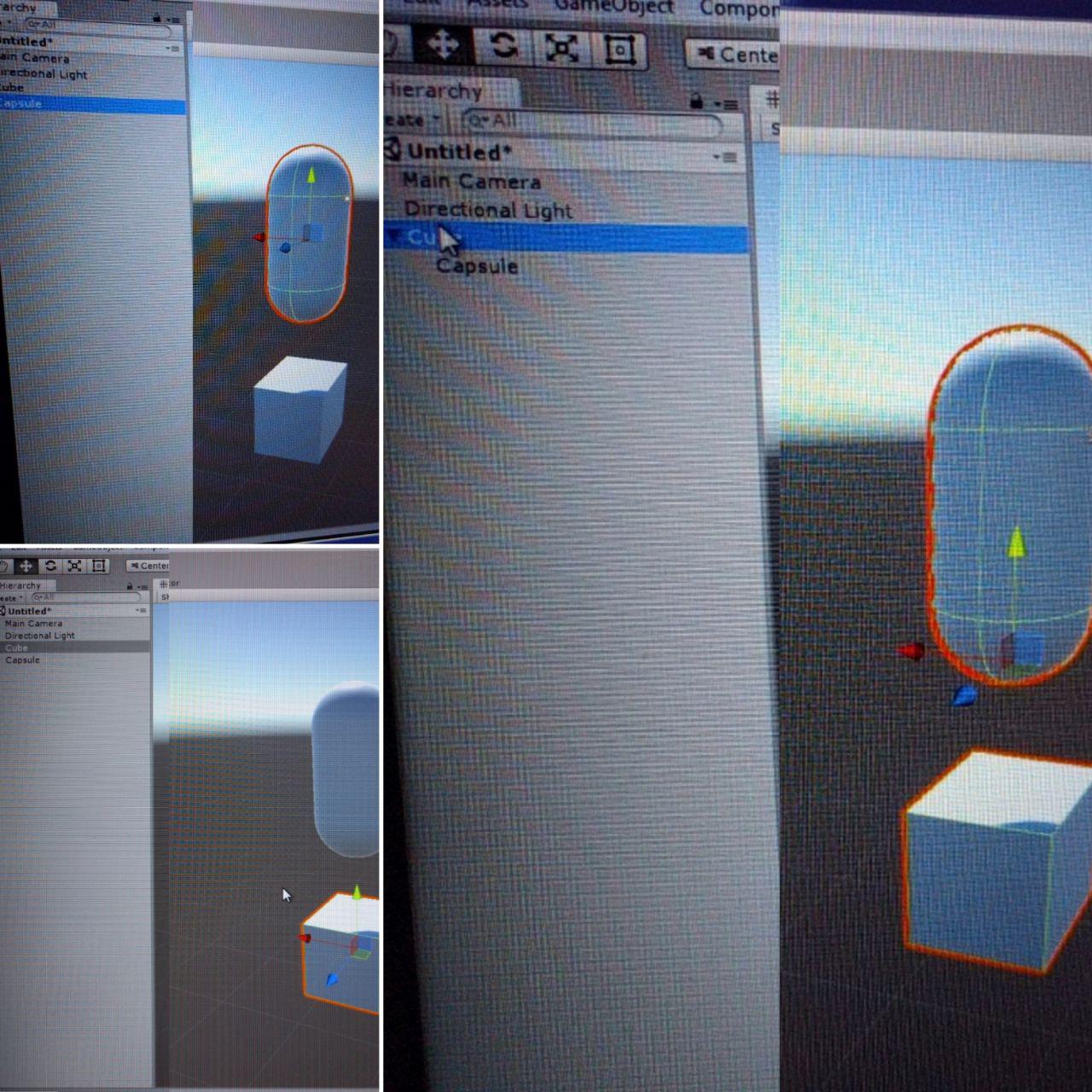The width and height of the screenshot is (1092, 1092).
Task: Click the green Y-axis gizmo arrow in the right photo
Action: (x=1015, y=543)
